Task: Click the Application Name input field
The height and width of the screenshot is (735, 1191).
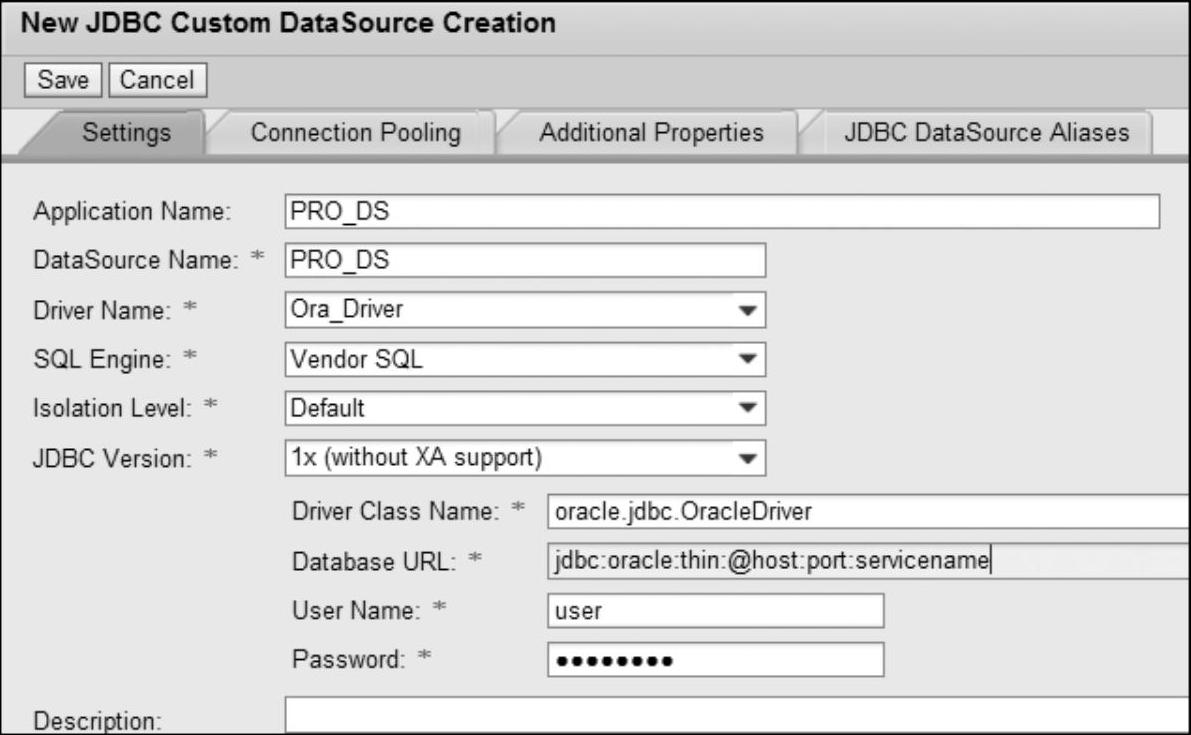Action: pyautogui.click(x=721, y=212)
